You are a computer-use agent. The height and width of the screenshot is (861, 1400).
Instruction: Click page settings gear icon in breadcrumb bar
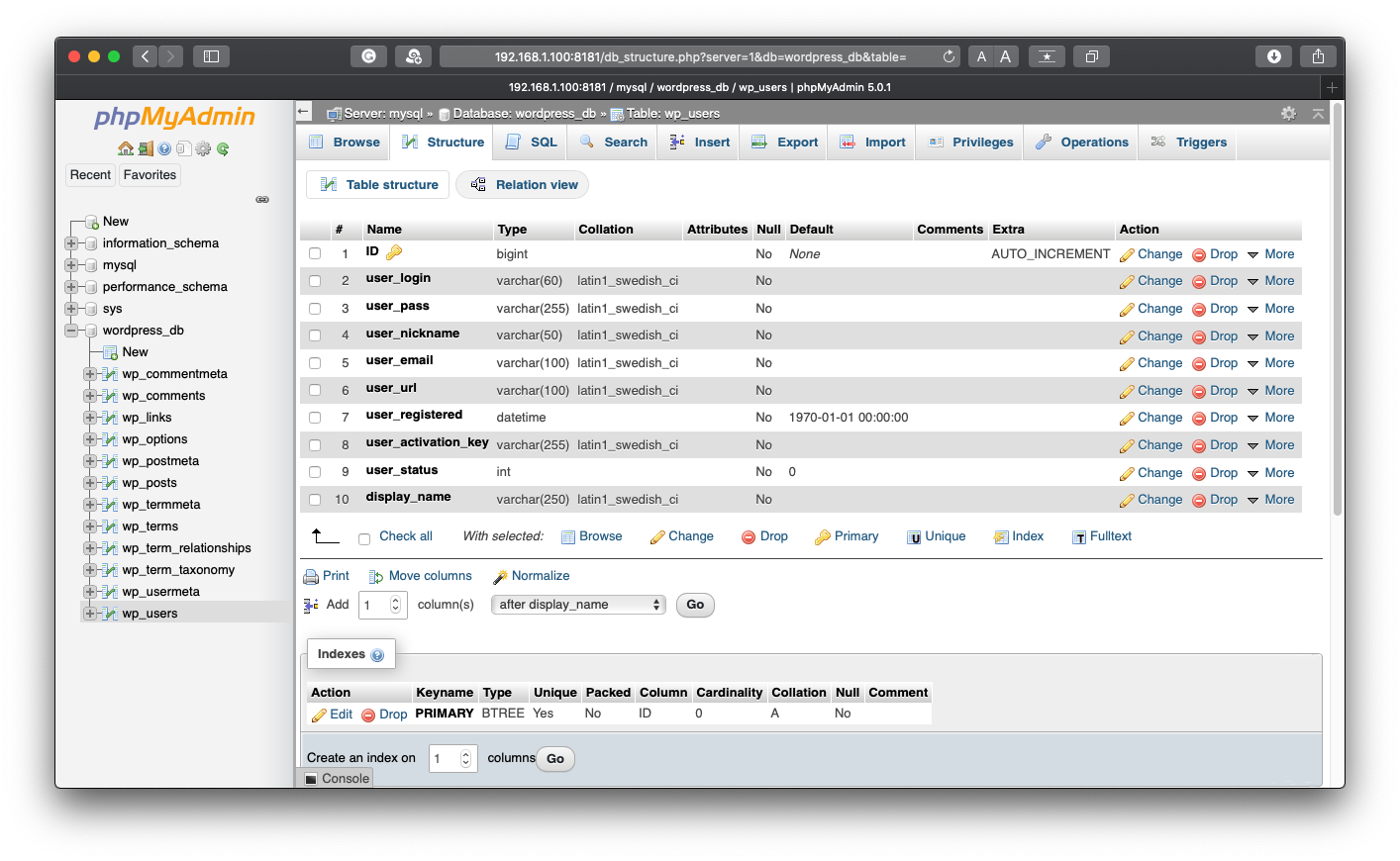coord(1288,114)
